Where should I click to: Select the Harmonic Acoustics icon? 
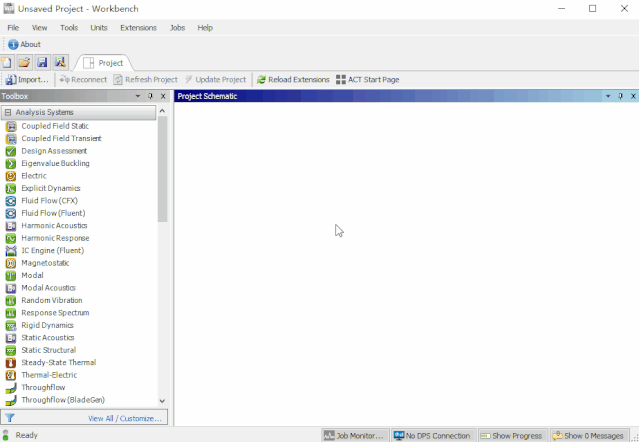click(x=11, y=226)
